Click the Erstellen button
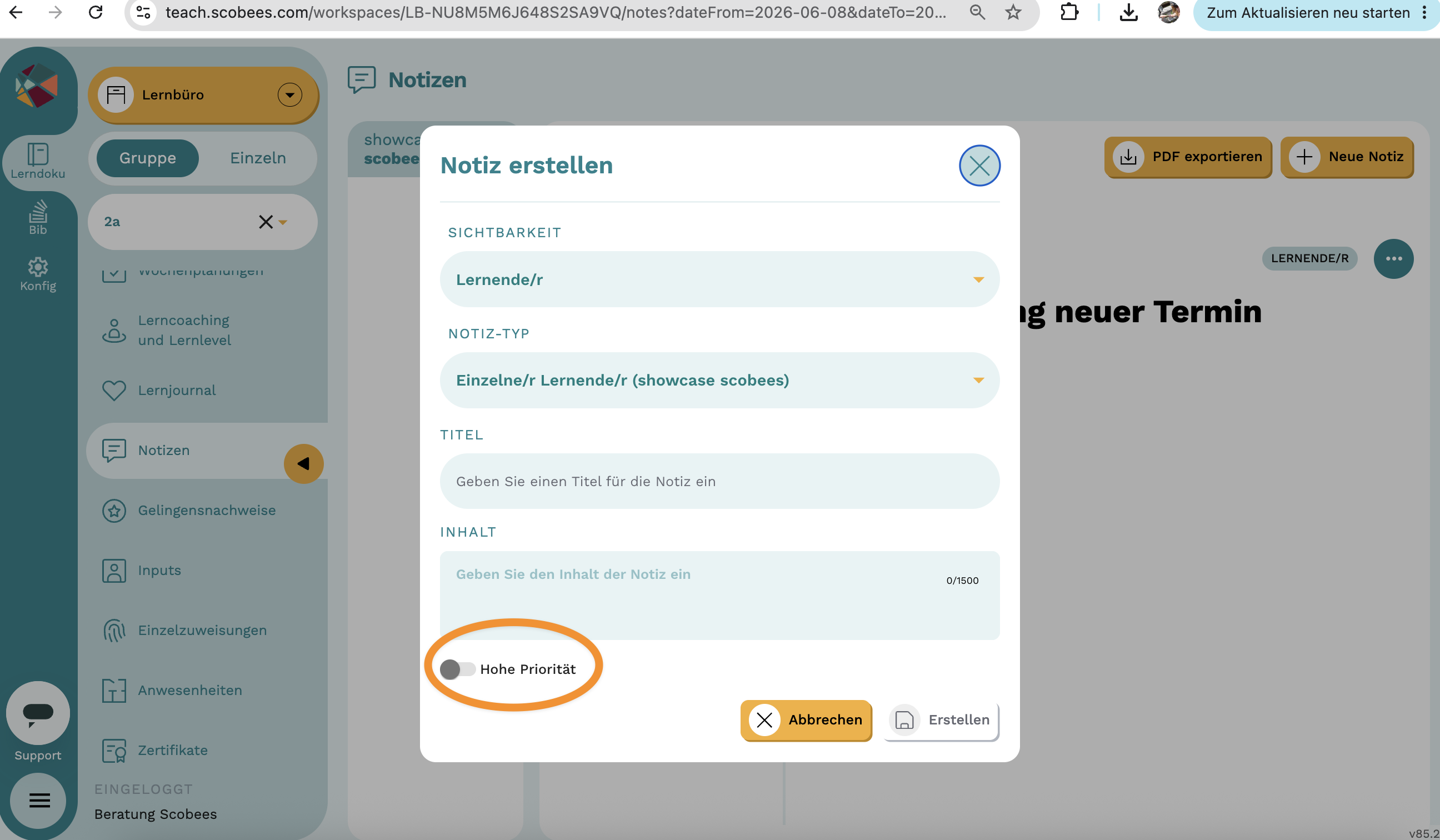 point(941,720)
